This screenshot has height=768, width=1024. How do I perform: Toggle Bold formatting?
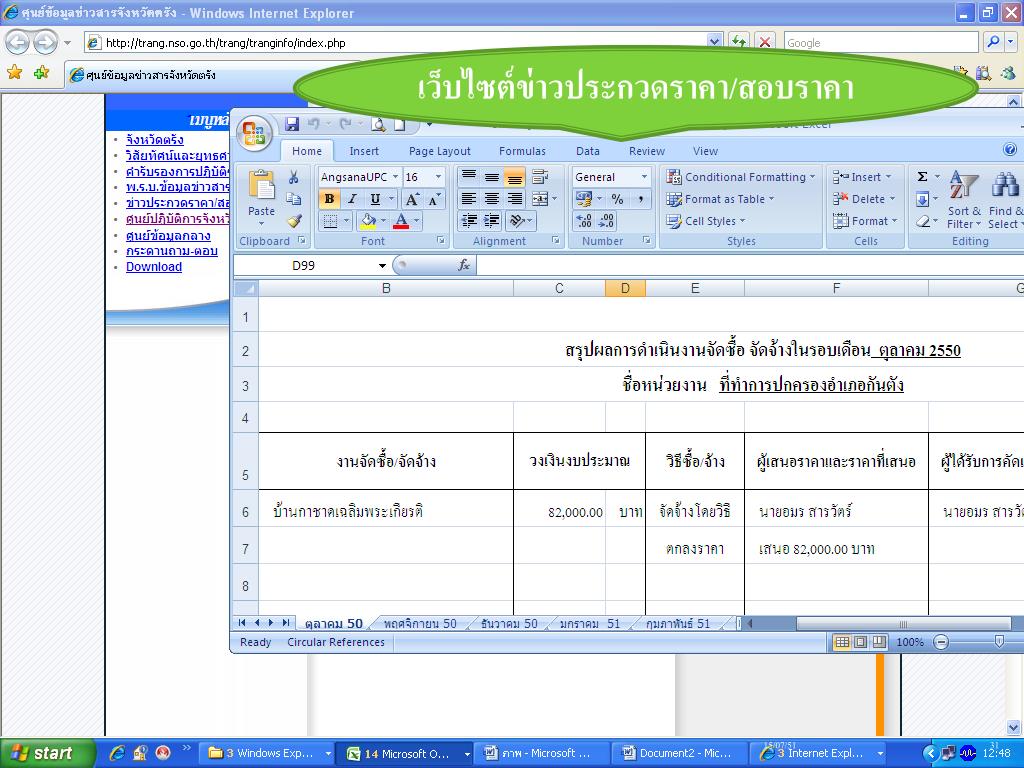(329, 199)
